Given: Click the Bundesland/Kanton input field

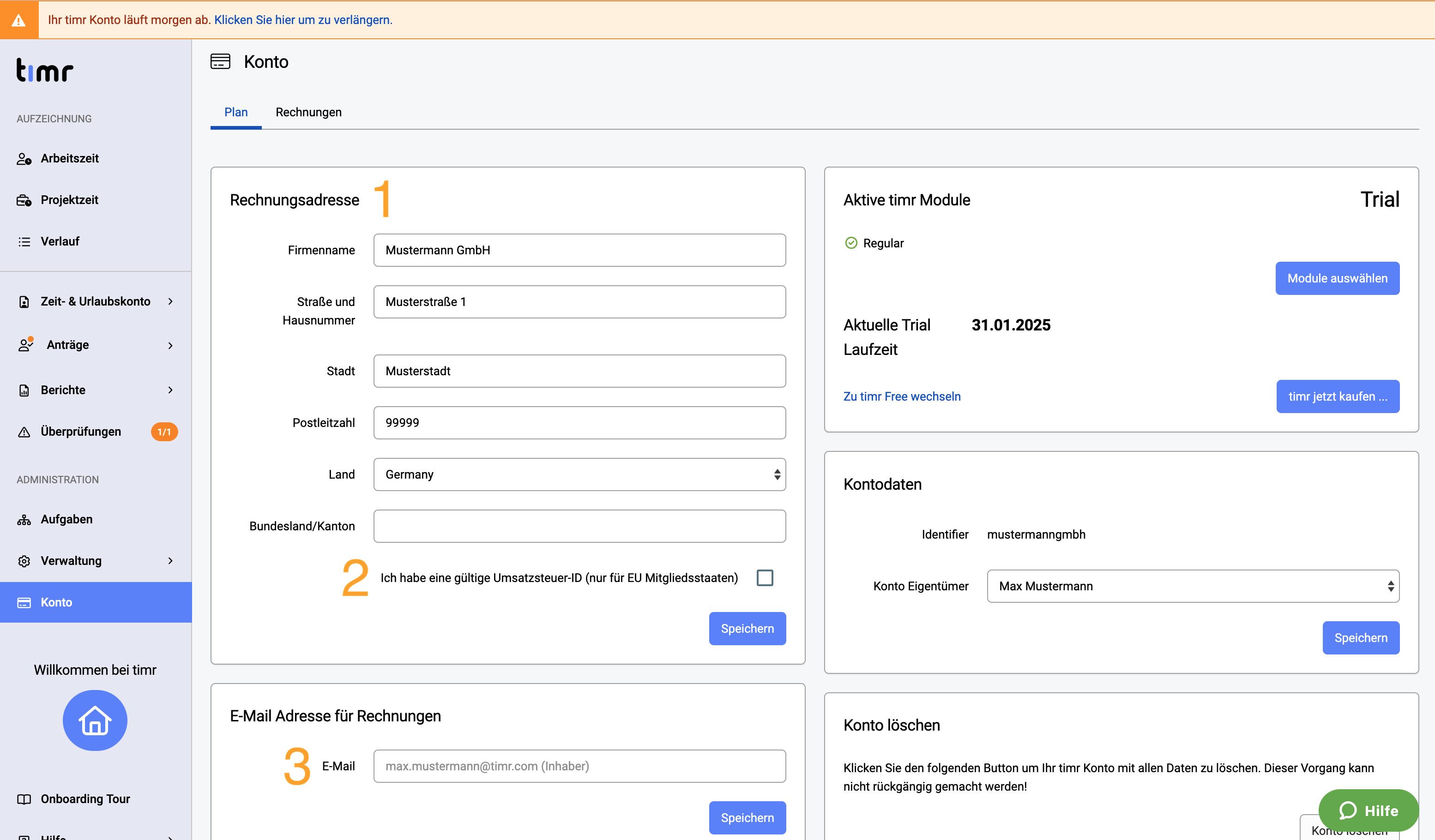Looking at the screenshot, I should click(x=580, y=527).
